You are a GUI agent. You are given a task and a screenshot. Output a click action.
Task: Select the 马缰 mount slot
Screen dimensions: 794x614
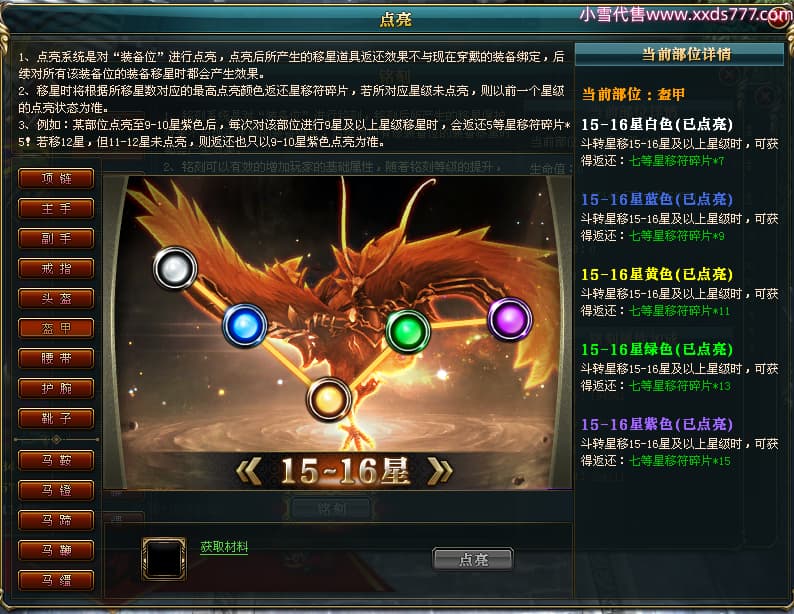56,580
